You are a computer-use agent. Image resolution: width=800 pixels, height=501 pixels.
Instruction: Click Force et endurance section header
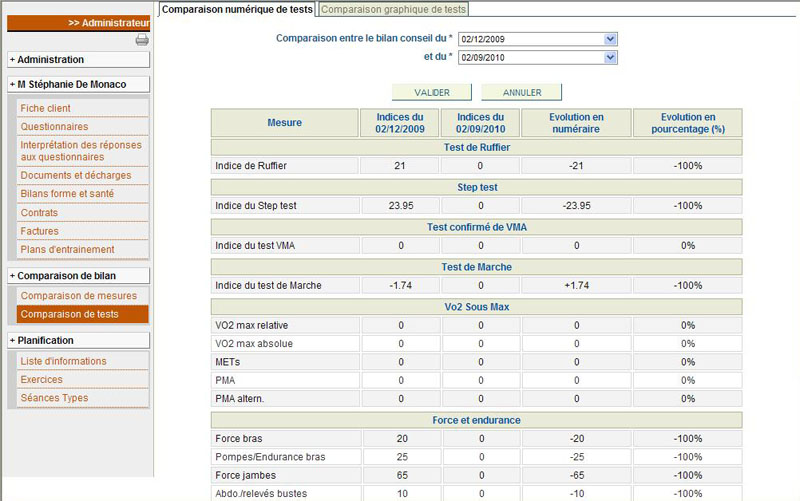click(x=477, y=420)
